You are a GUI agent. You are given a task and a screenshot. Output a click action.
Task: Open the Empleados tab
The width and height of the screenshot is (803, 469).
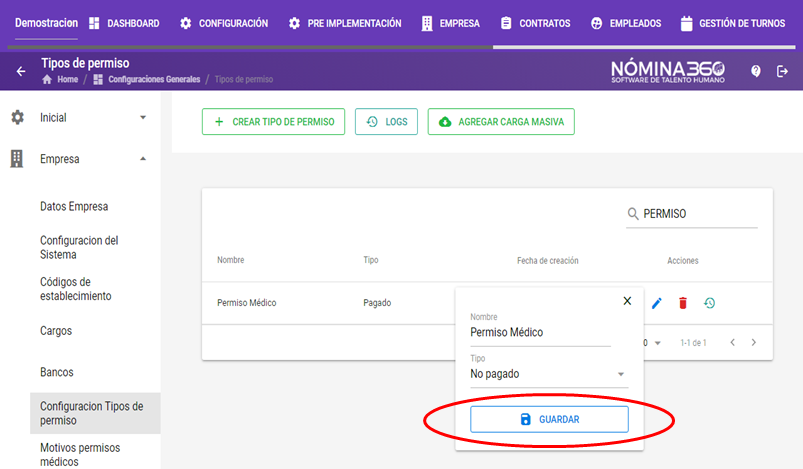click(x=626, y=24)
